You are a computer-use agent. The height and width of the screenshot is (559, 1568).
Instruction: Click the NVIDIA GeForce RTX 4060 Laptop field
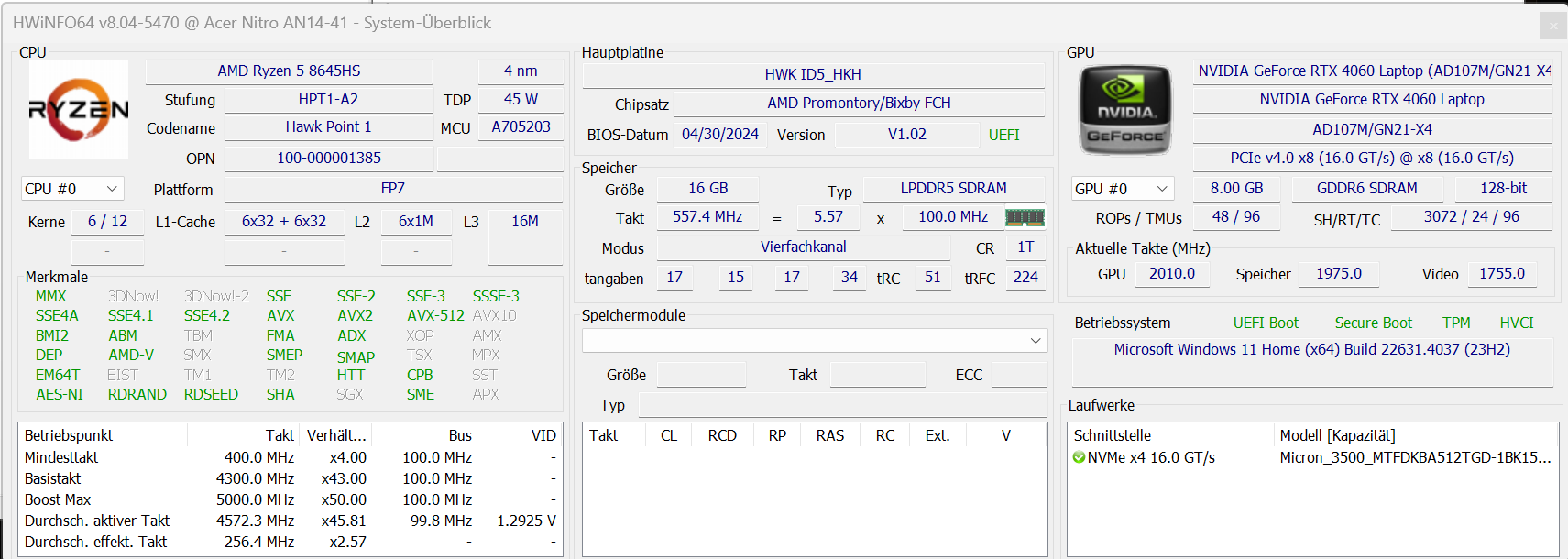[1371, 99]
